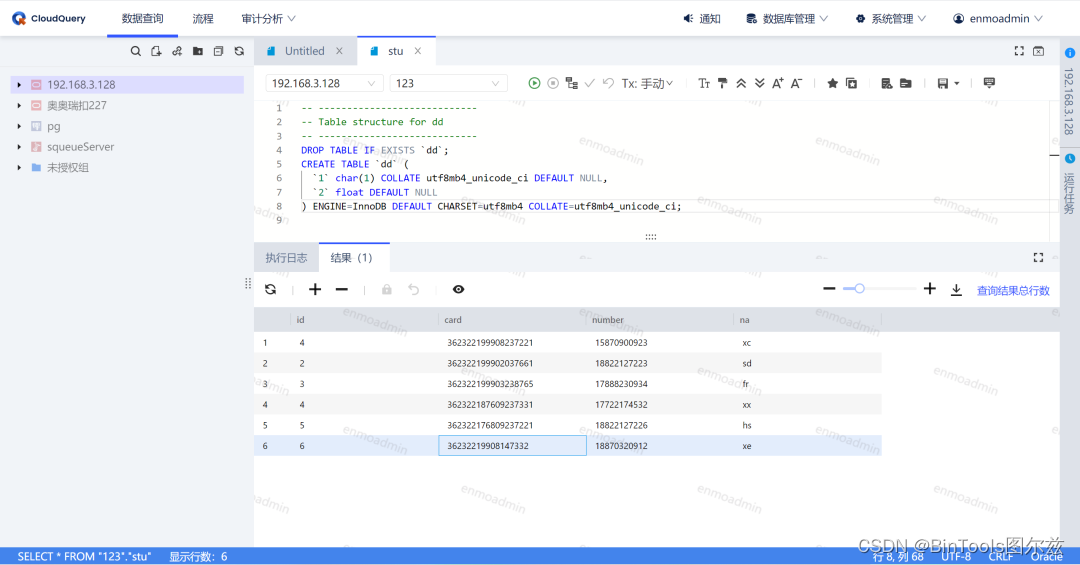1080x565 pixels.
Task: Open the folder icon in editor toolbar
Action: pos(906,83)
